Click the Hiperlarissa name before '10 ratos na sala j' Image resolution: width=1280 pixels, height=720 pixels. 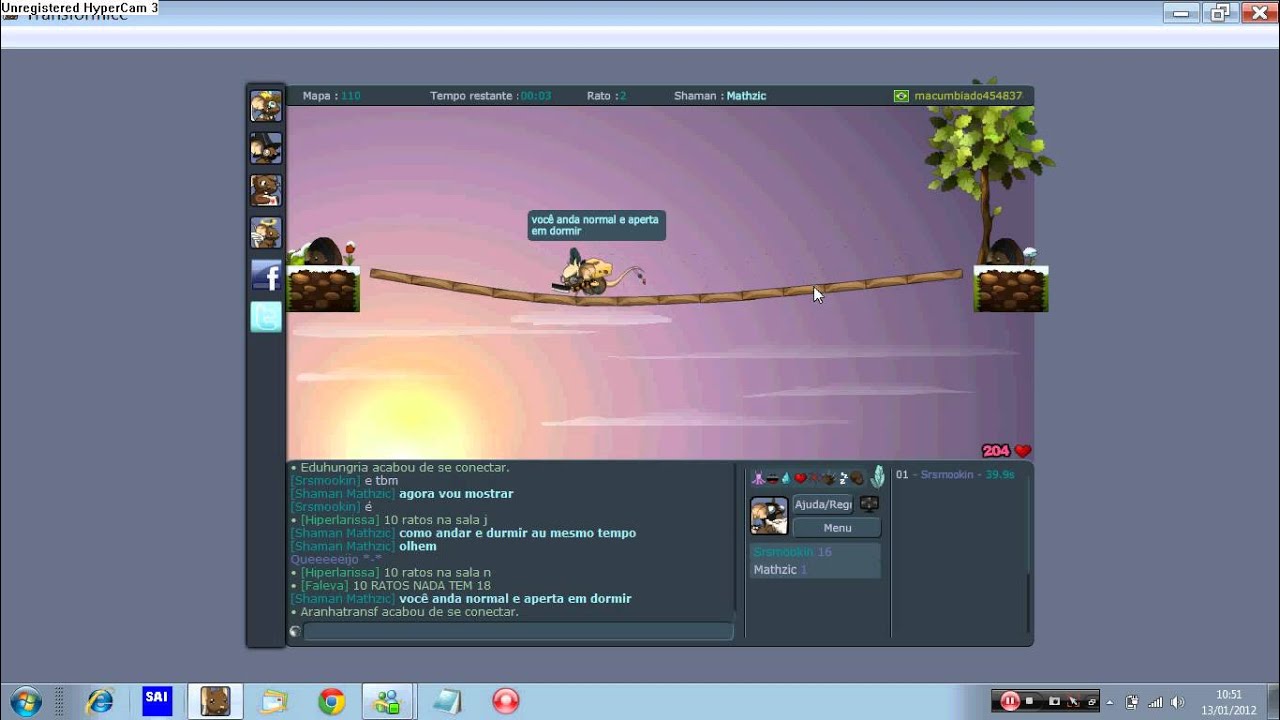pyautogui.click(x=340, y=520)
